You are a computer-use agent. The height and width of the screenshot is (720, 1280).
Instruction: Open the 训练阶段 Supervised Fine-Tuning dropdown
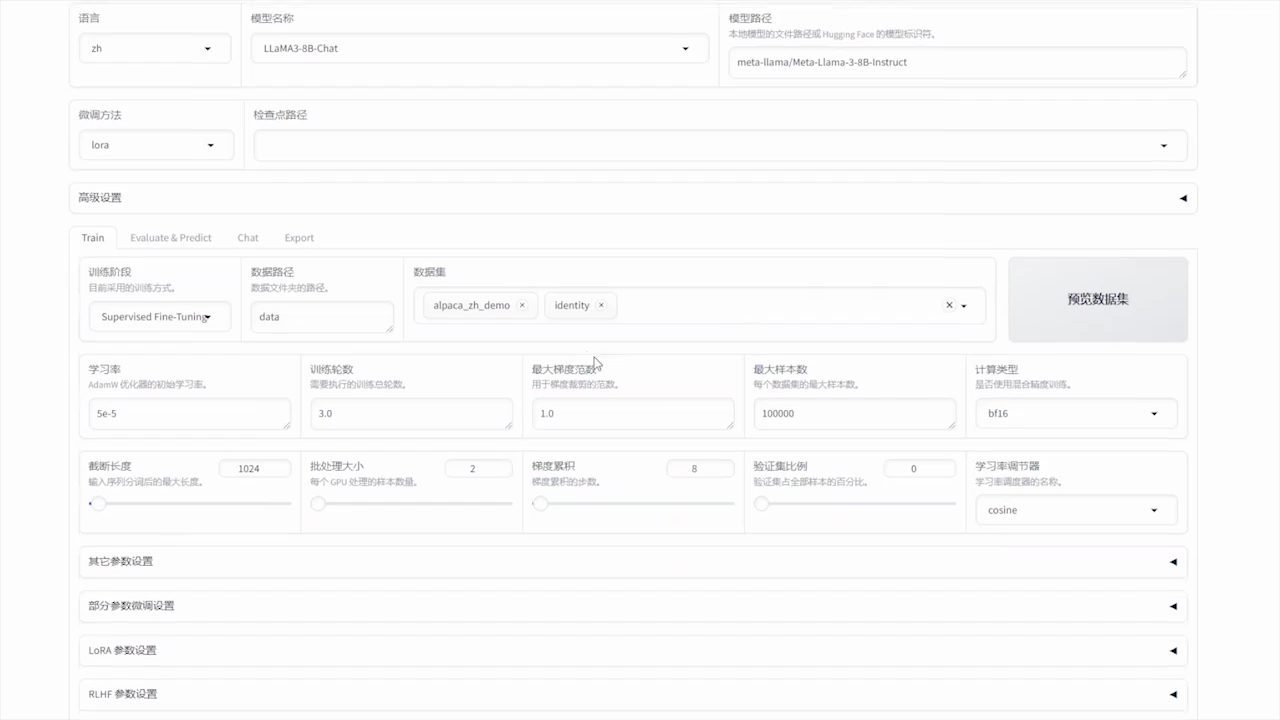click(x=160, y=317)
